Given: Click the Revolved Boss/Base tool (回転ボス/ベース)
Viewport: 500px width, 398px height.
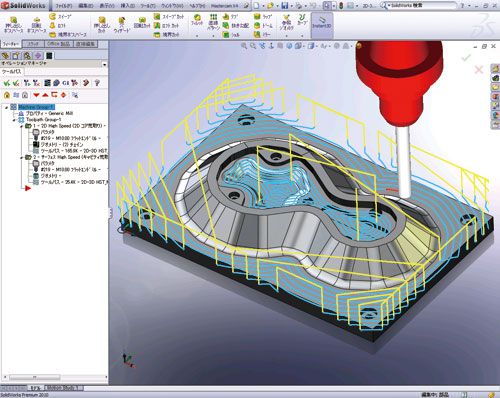Looking at the screenshot, I should coord(37,25).
